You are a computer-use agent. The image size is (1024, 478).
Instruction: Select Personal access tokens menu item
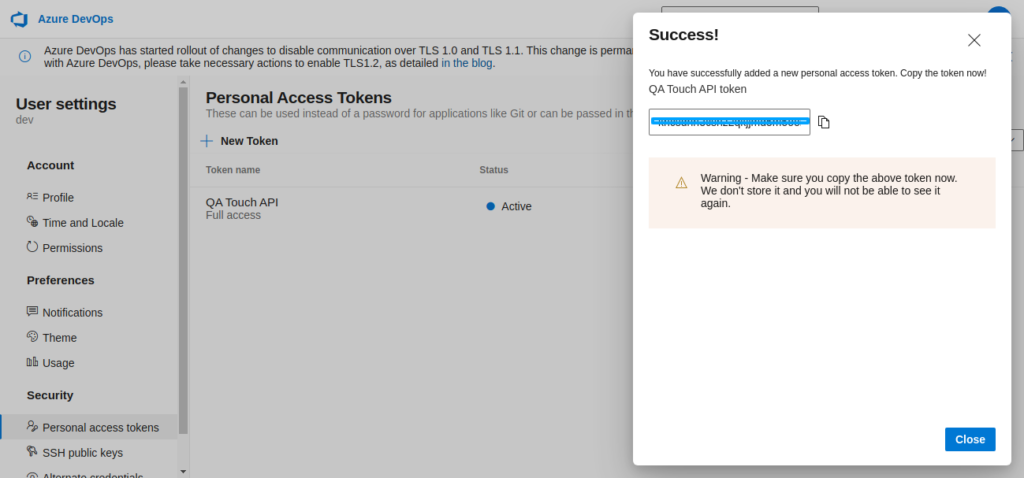pos(100,427)
